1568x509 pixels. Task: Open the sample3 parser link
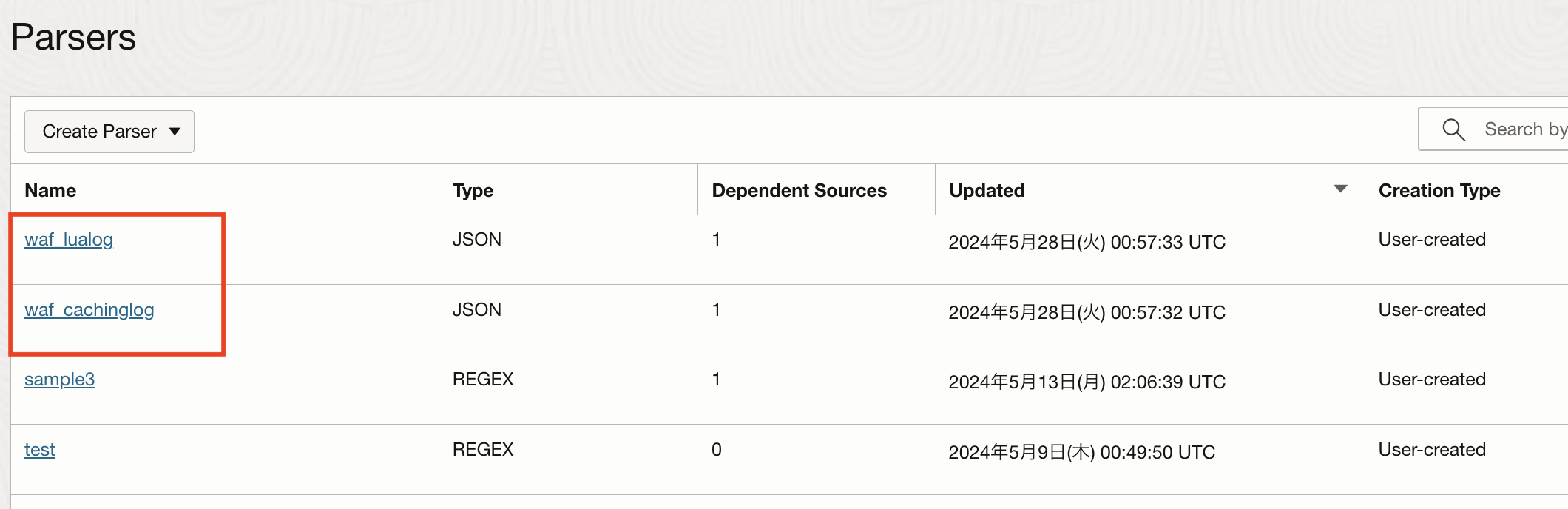59,380
